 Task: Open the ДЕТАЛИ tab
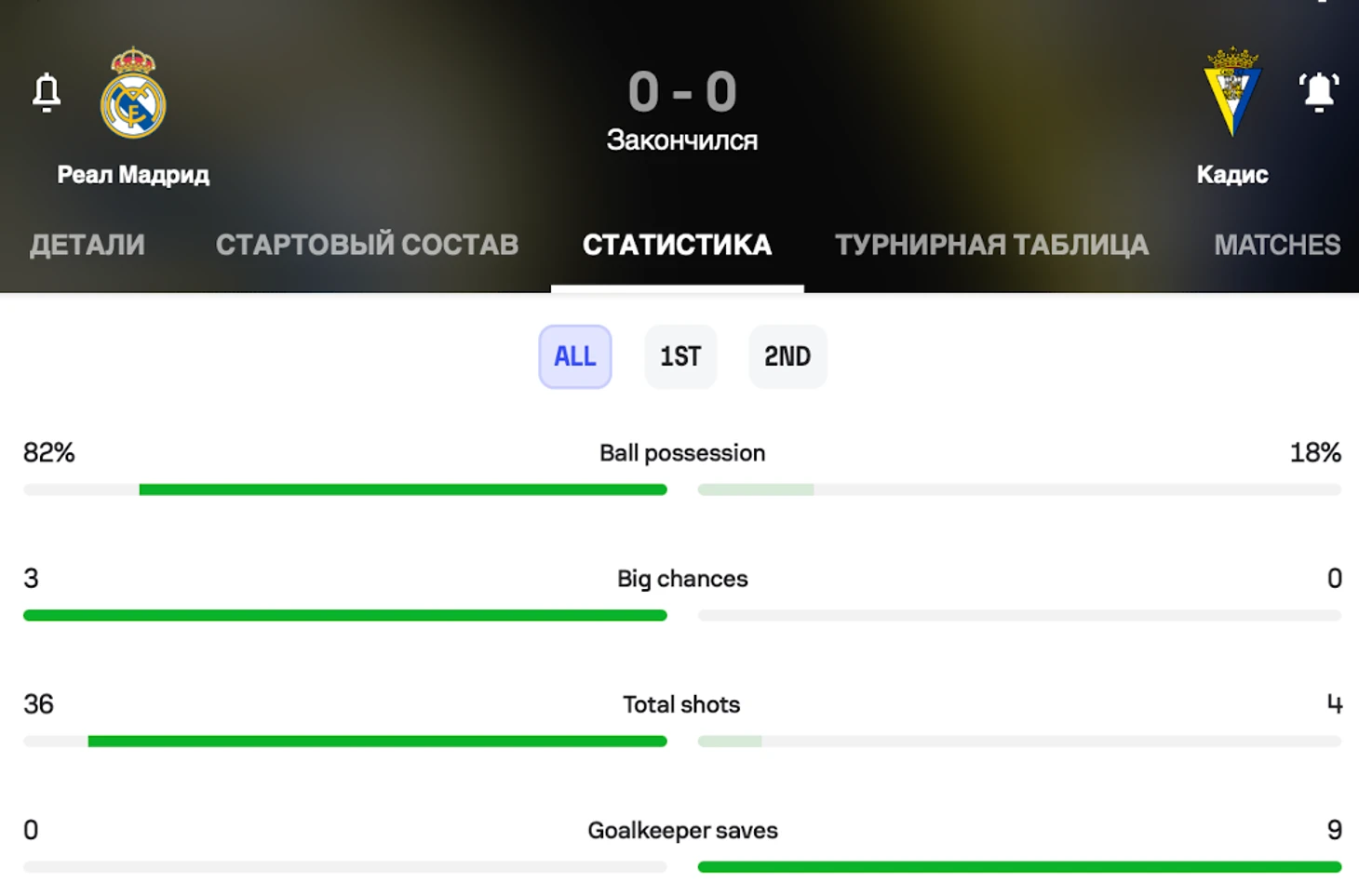click(87, 245)
